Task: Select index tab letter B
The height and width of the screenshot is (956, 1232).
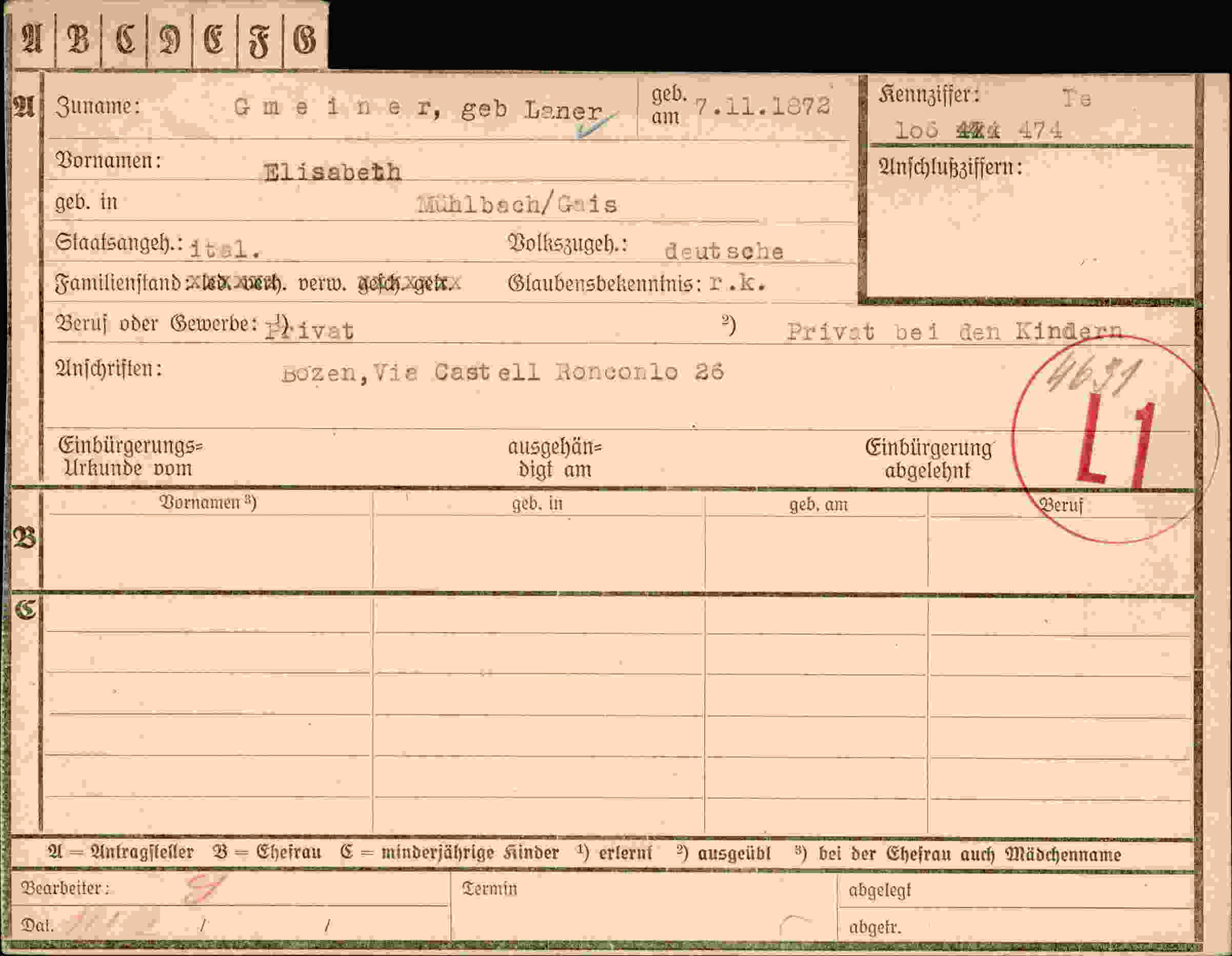Action: [x=78, y=39]
